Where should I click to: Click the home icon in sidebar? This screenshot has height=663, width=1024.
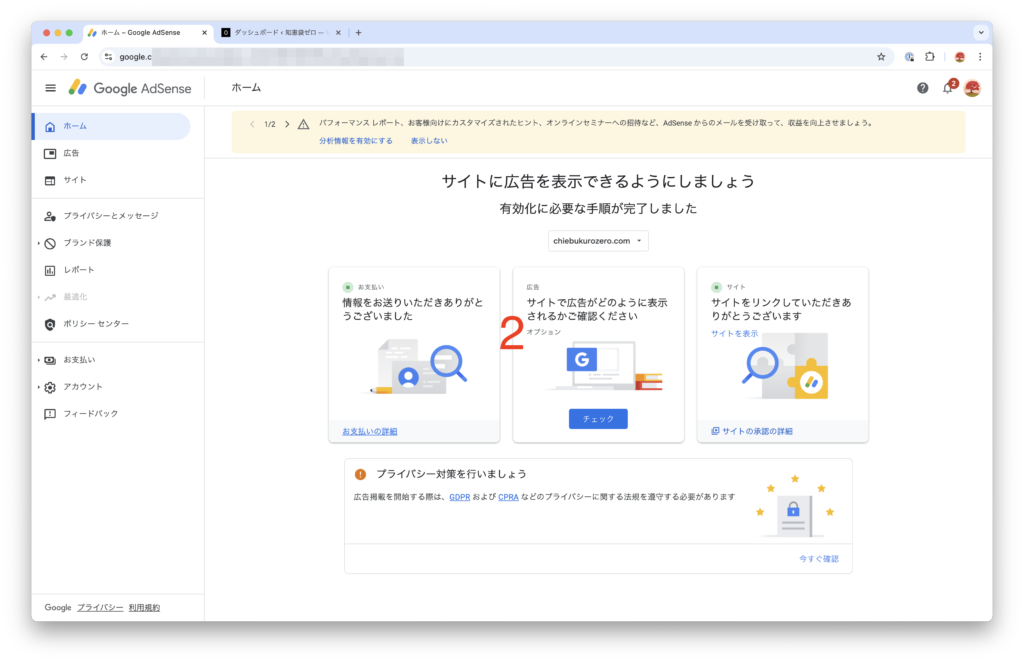[50, 127]
